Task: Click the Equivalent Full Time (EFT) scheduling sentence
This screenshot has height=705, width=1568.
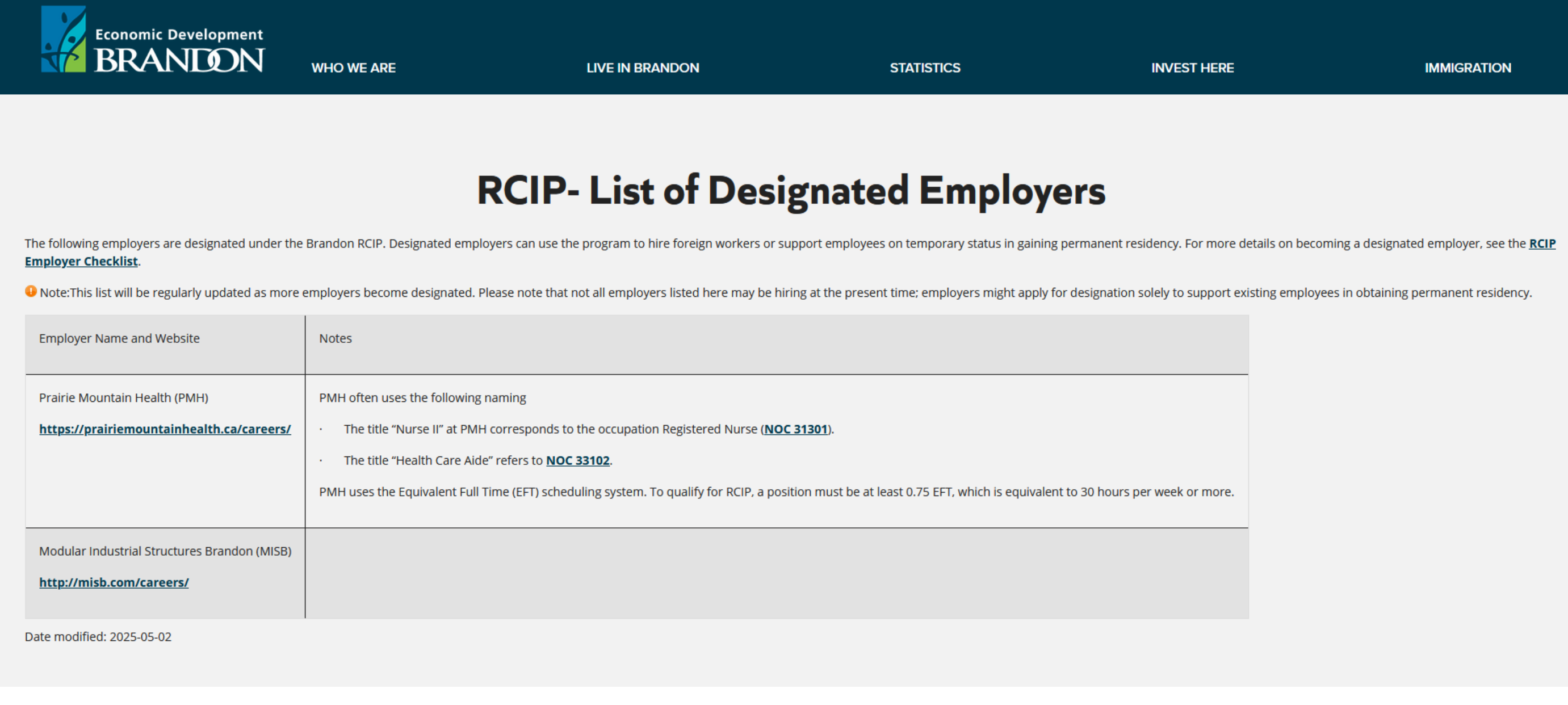Action: click(776, 492)
